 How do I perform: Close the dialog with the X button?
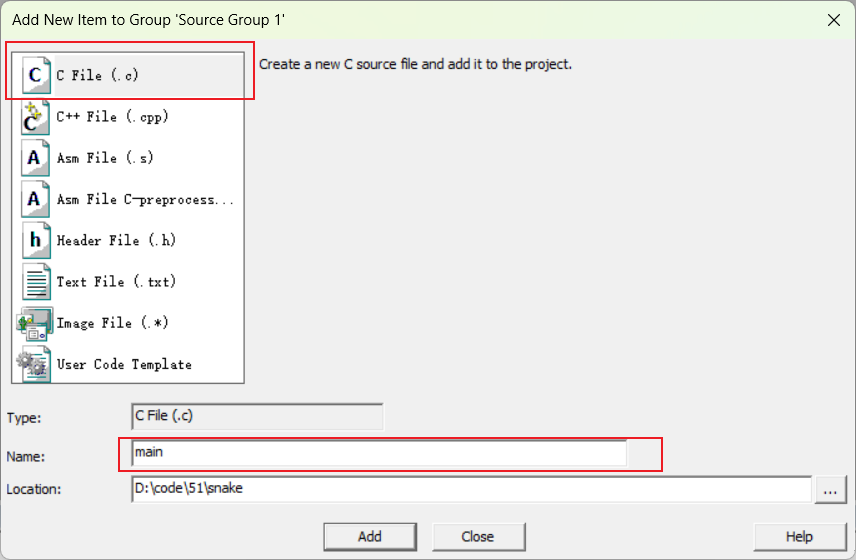[x=834, y=20]
